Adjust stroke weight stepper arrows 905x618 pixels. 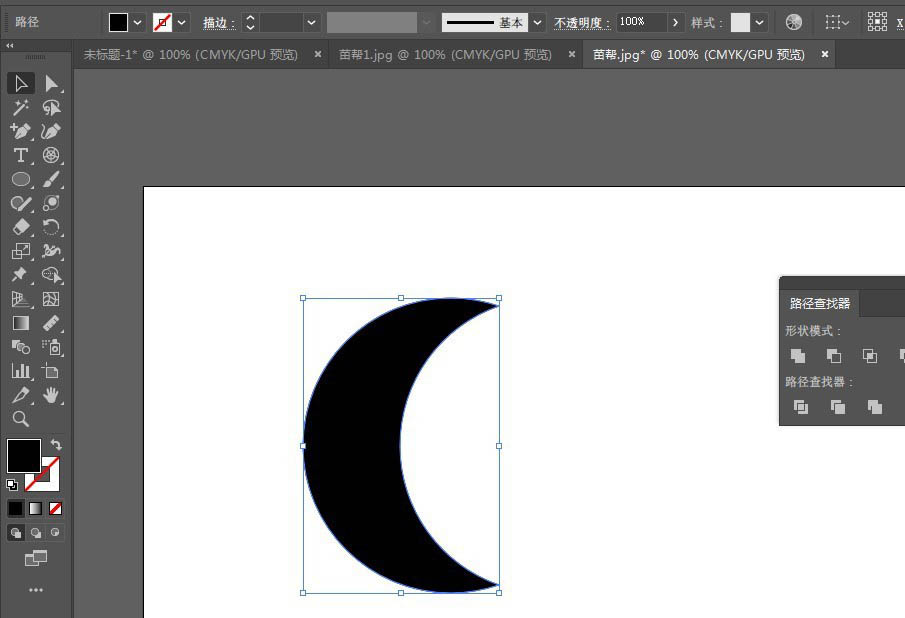250,23
